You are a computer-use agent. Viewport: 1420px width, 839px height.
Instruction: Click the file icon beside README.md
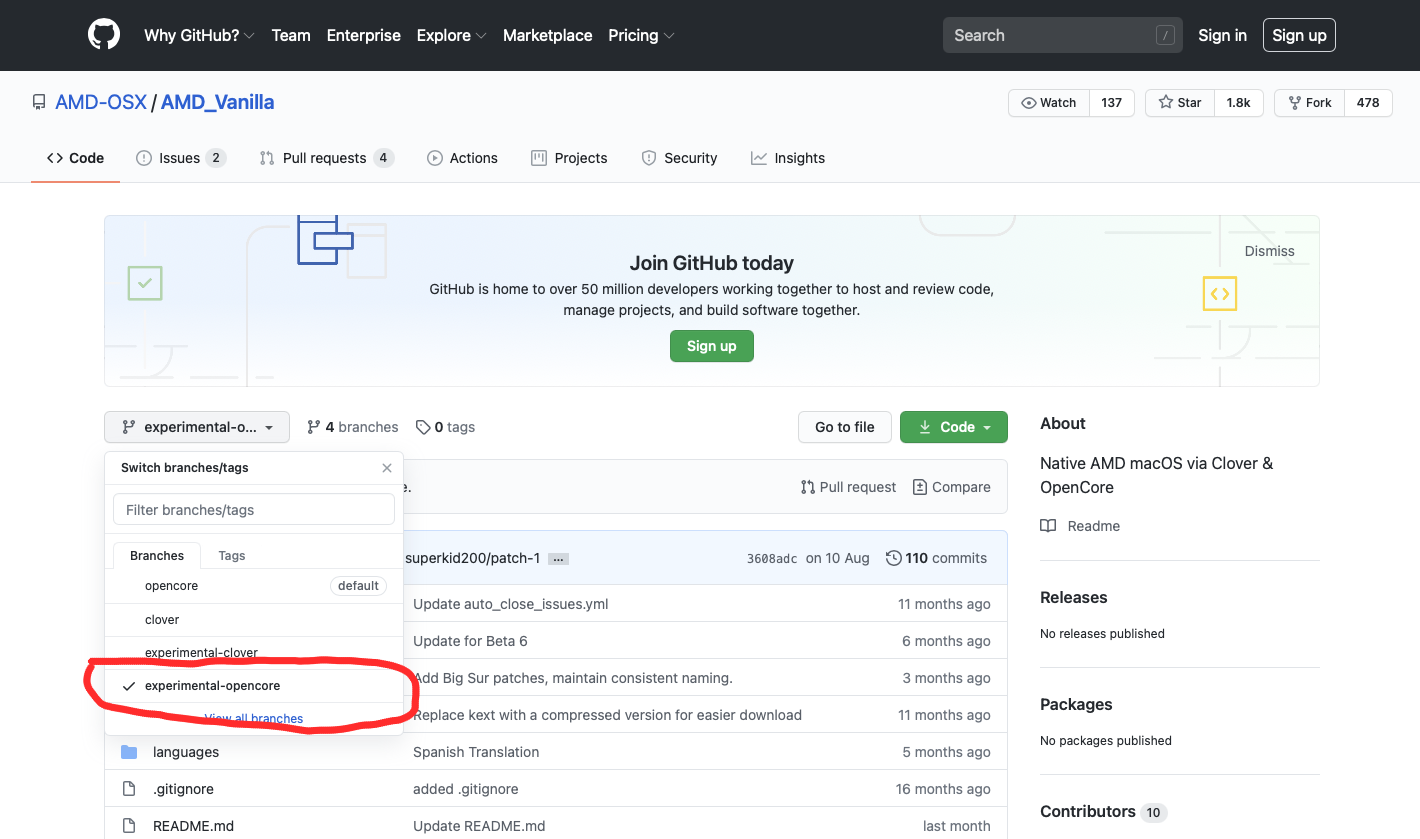[129, 826]
